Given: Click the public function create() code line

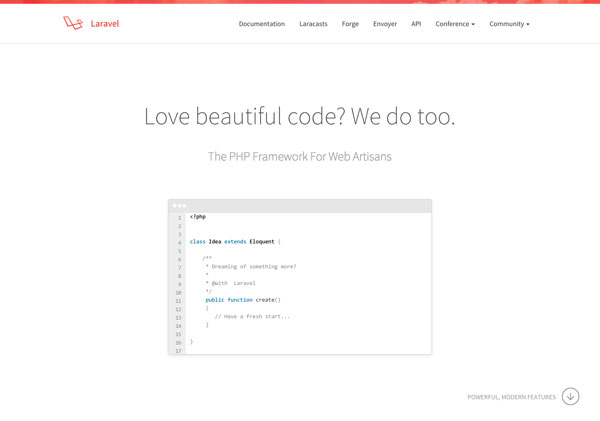Looking at the screenshot, I should pos(243,300).
